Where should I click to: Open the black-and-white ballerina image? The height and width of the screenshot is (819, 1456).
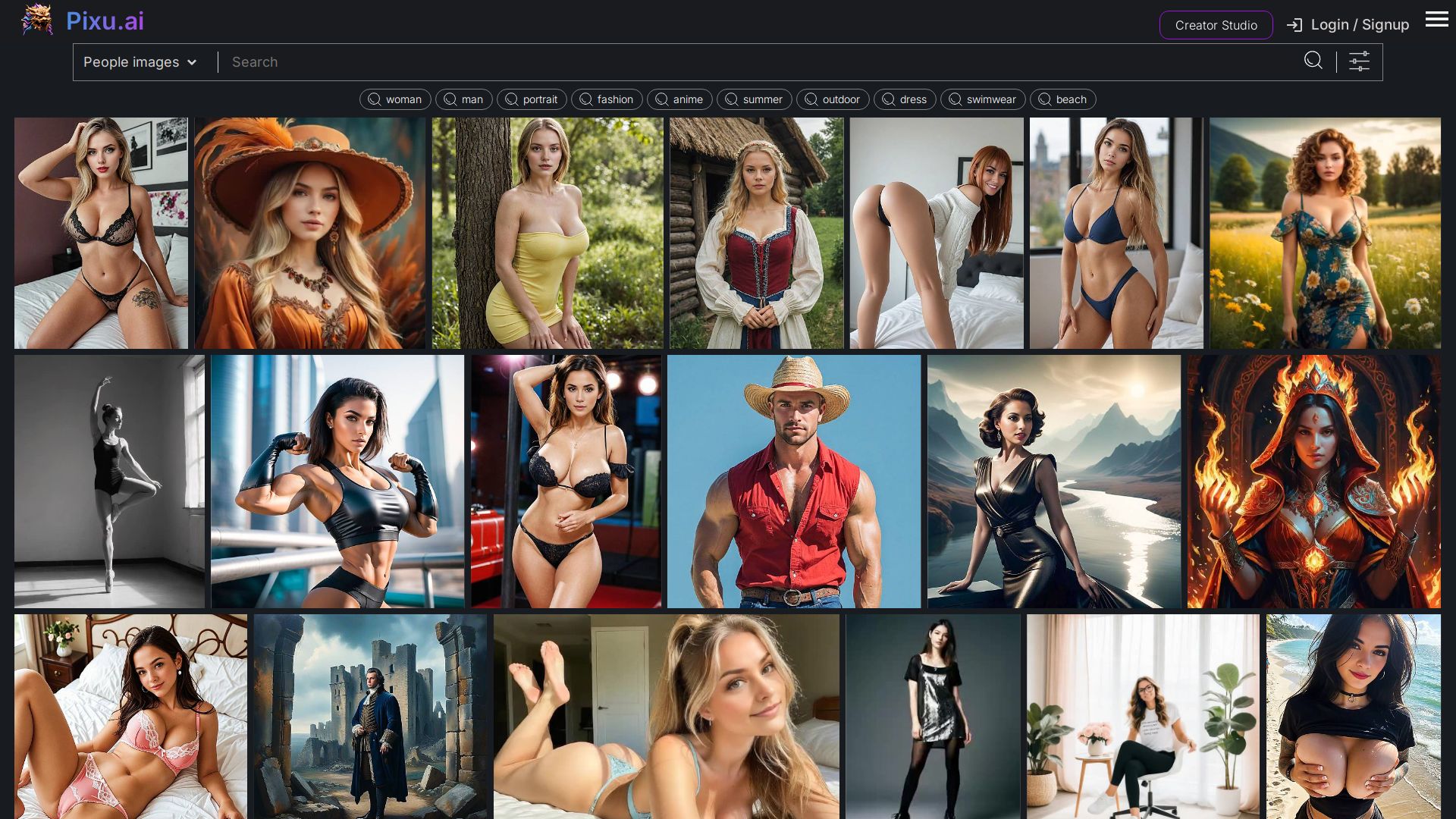(109, 482)
